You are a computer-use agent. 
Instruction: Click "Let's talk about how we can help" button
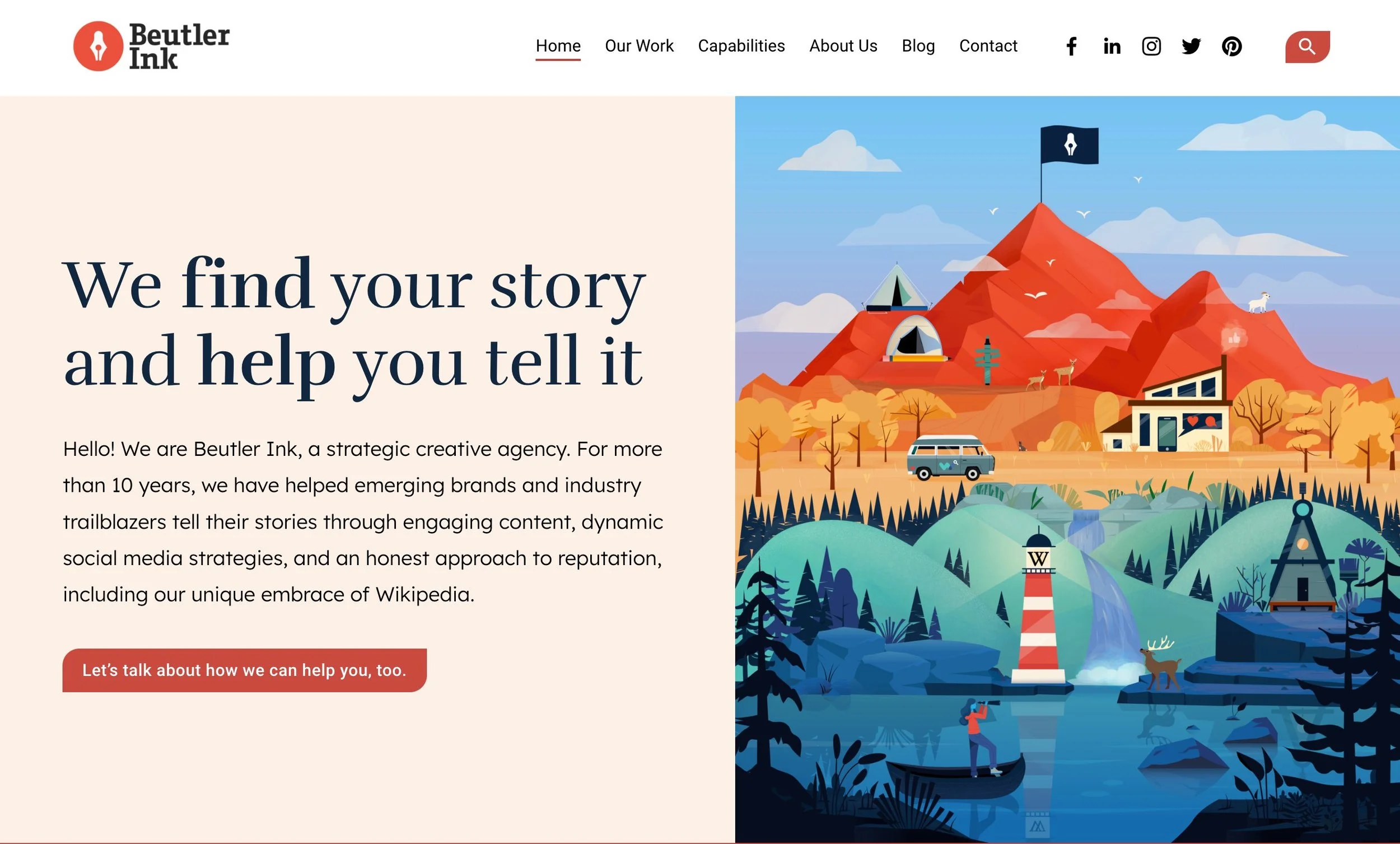[x=244, y=670]
